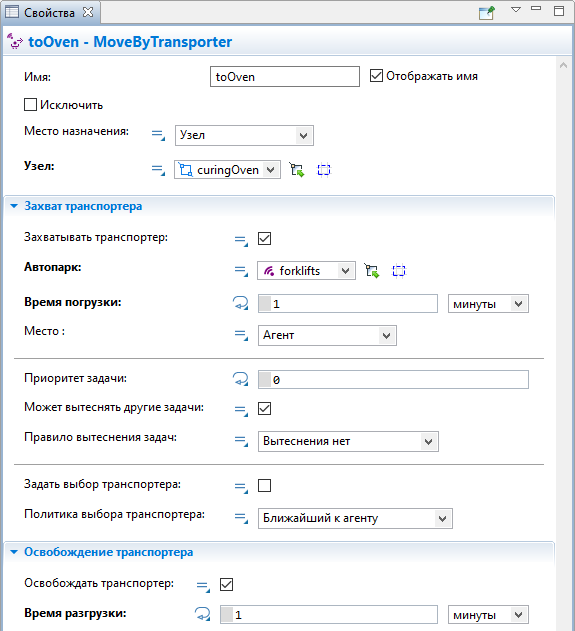The width and height of the screenshot is (575, 631).
Task: Enable Задать выбор транспортера checkbox
Action: [264, 485]
